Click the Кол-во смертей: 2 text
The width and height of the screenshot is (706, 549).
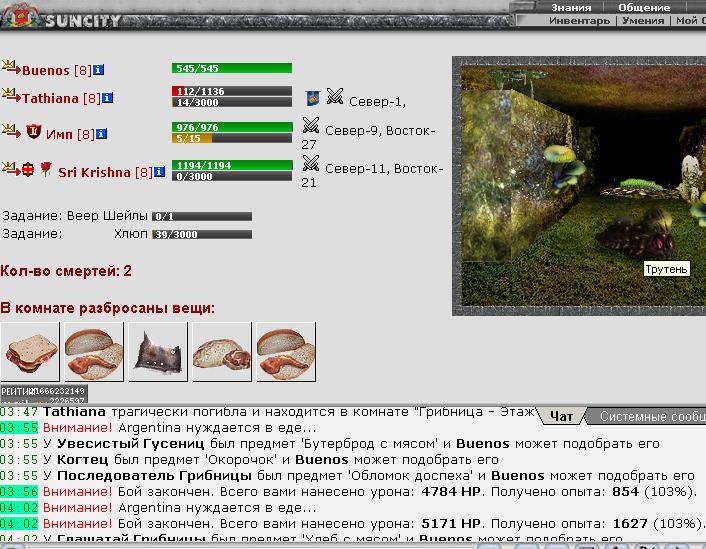[66, 271]
